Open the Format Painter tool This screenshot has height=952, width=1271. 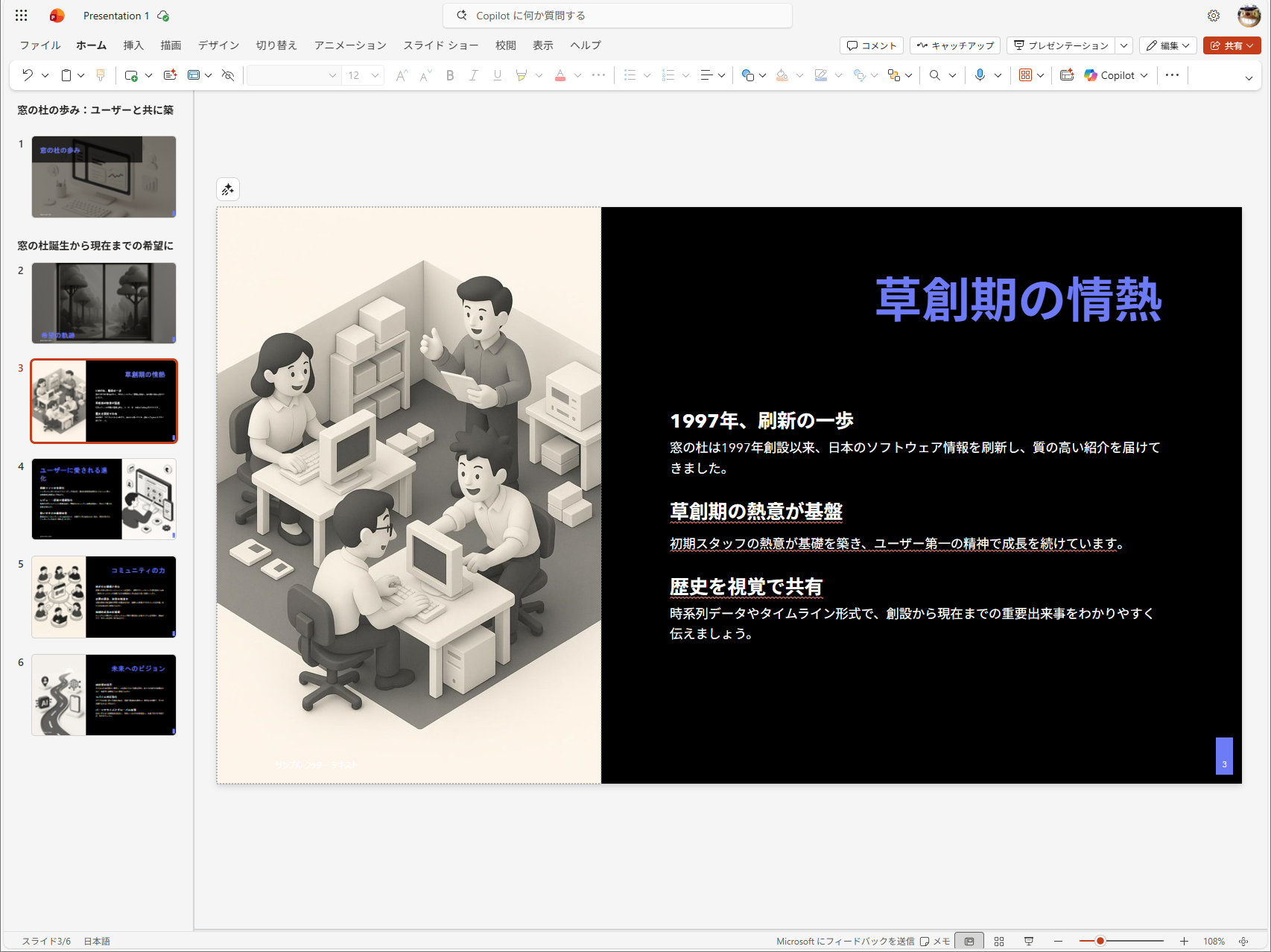[100, 74]
